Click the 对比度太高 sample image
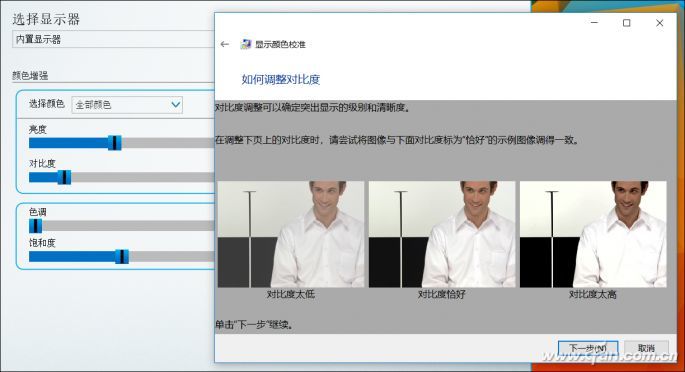 [593, 234]
